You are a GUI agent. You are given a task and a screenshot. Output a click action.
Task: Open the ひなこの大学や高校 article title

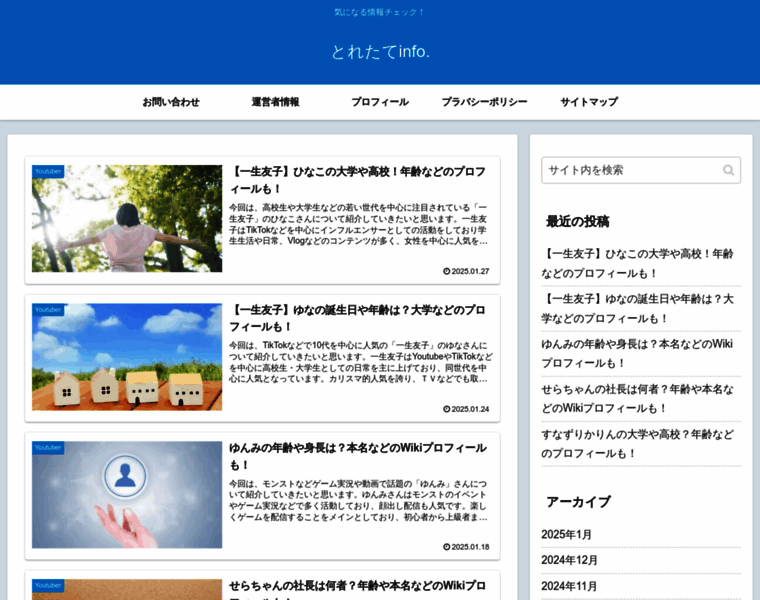tap(358, 180)
